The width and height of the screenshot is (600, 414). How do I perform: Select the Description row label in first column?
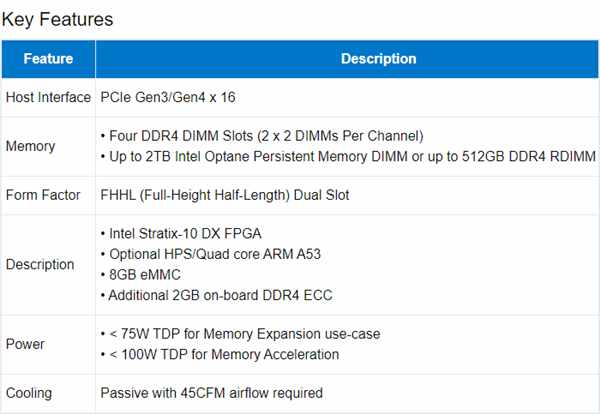coord(40,264)
